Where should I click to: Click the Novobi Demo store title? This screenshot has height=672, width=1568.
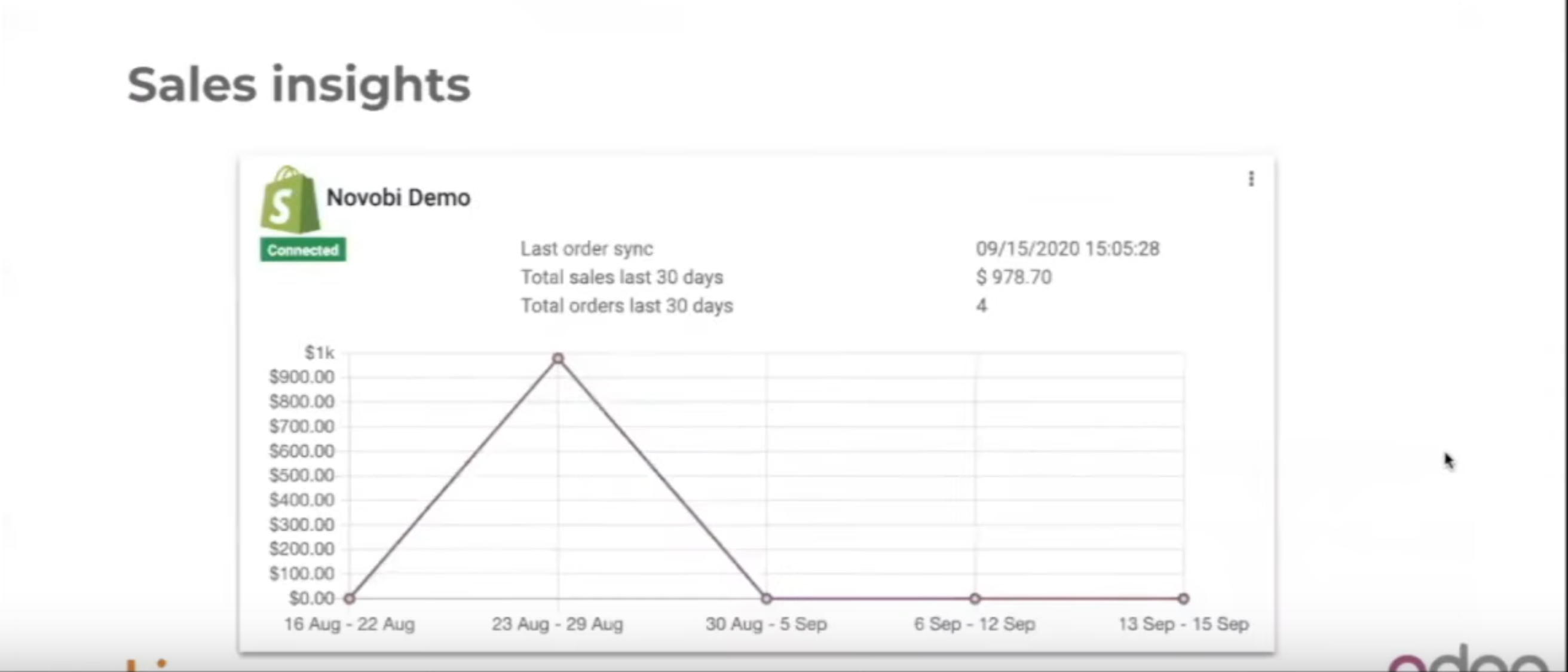[398, 197]
